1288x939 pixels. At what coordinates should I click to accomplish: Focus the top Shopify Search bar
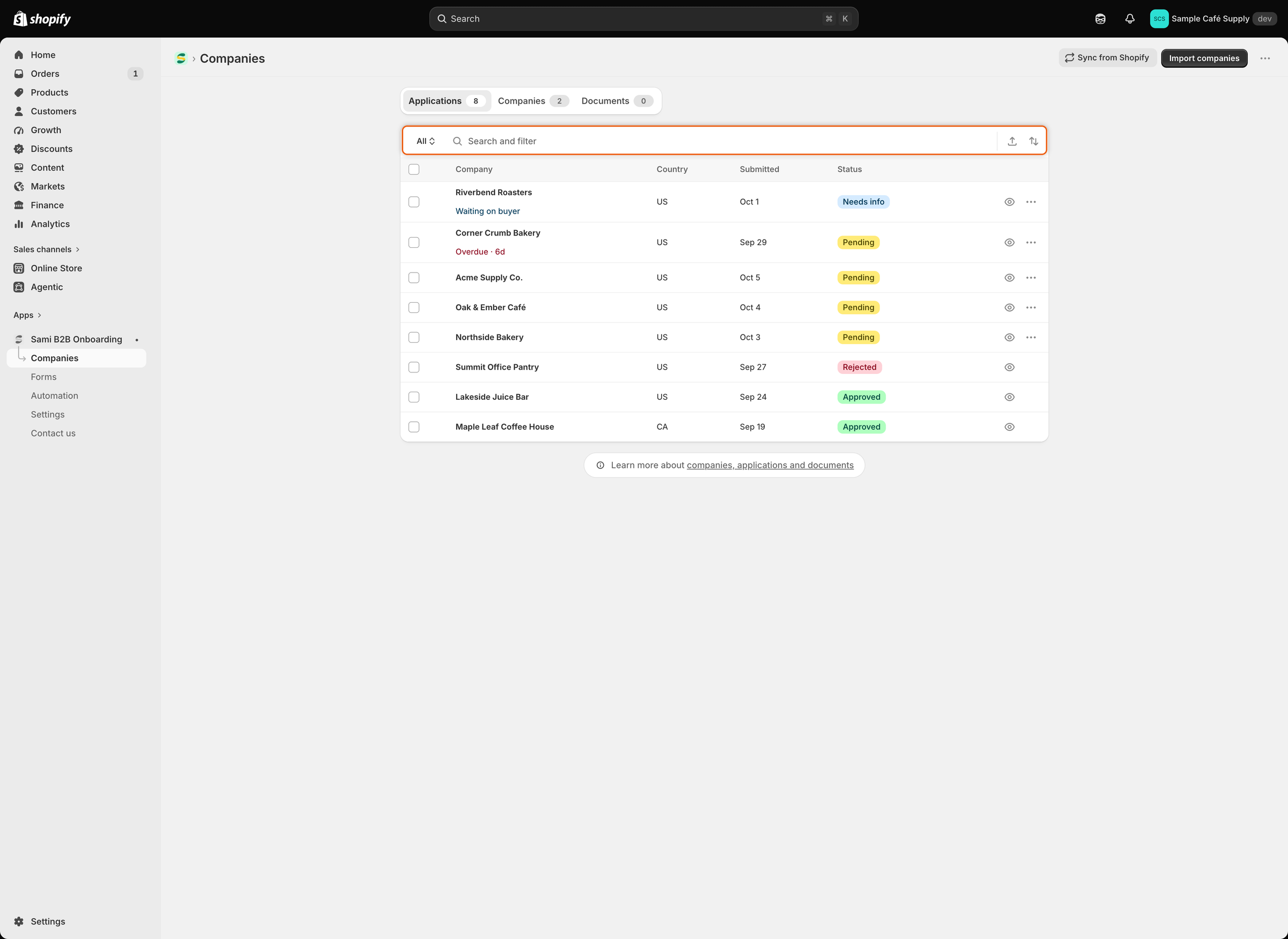click(x=643, y=19)
